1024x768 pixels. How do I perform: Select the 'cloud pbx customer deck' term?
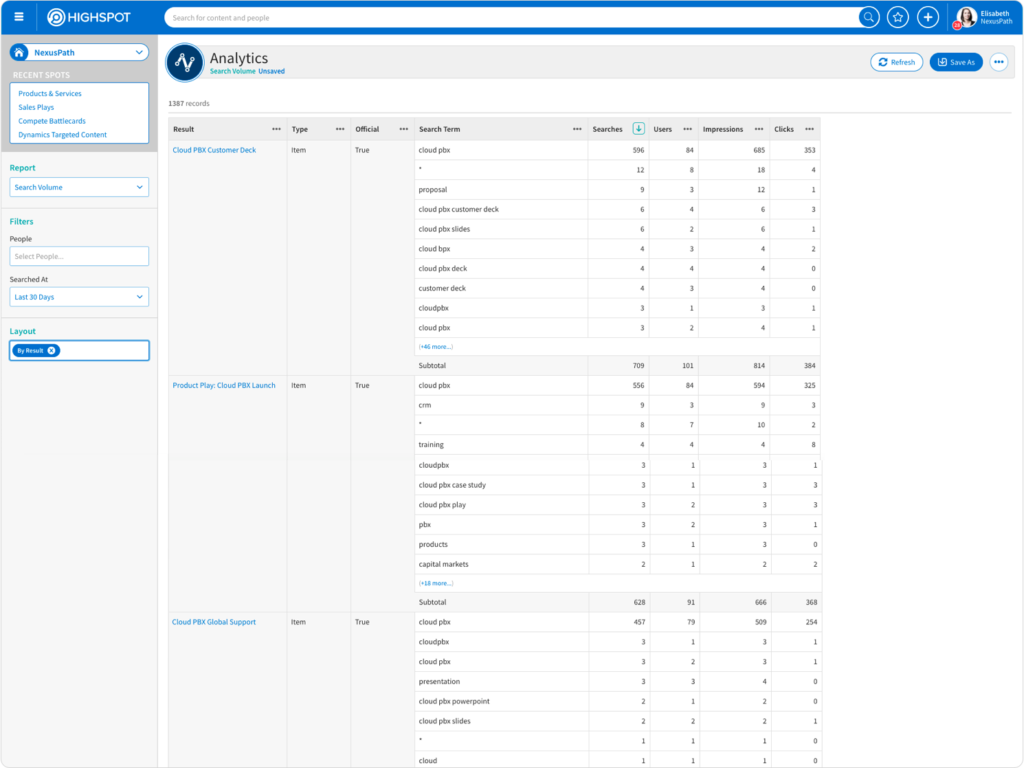(458, 210)
